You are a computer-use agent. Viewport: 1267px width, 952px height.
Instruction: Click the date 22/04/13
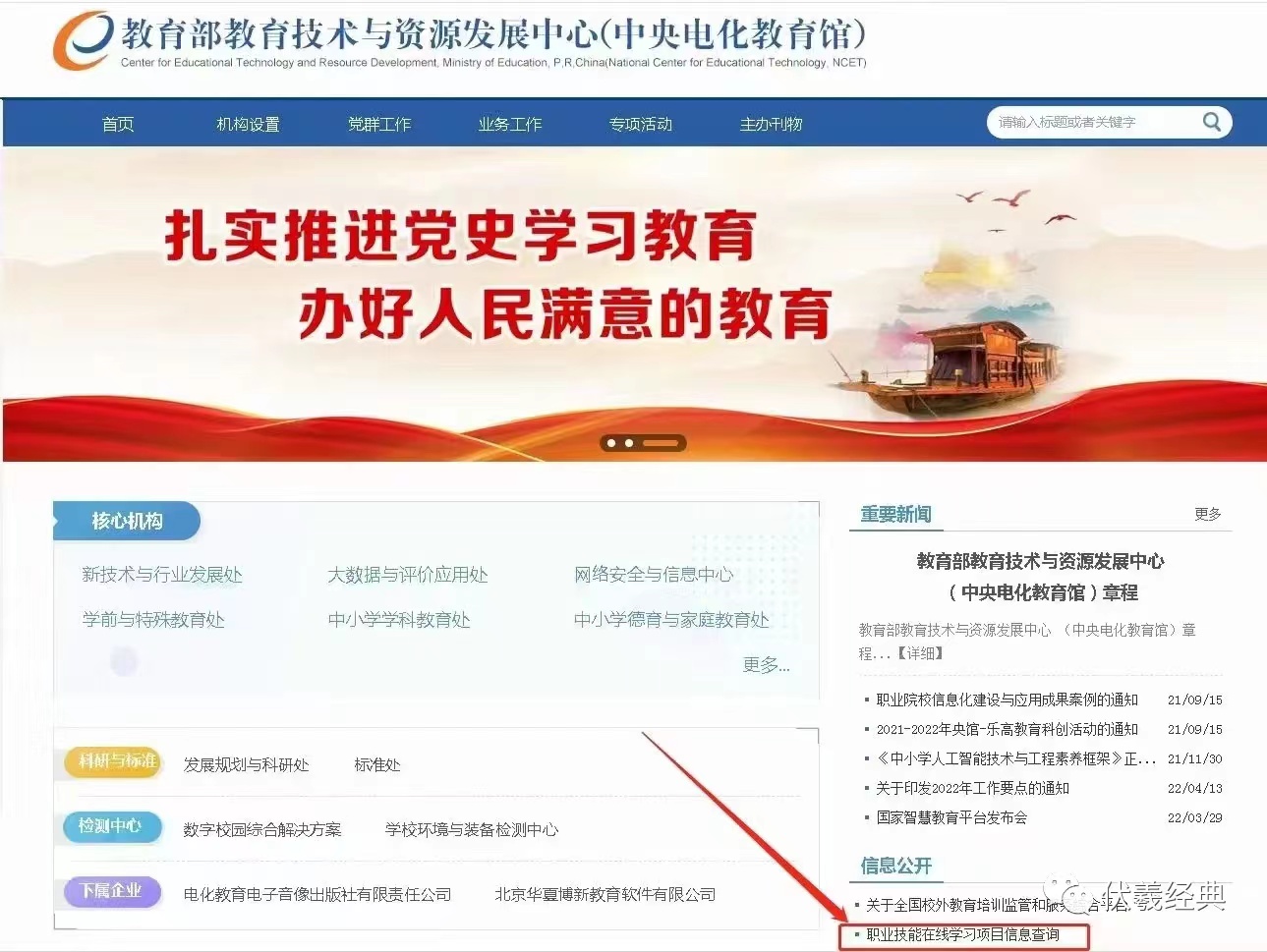click(x=1195, y=788)
